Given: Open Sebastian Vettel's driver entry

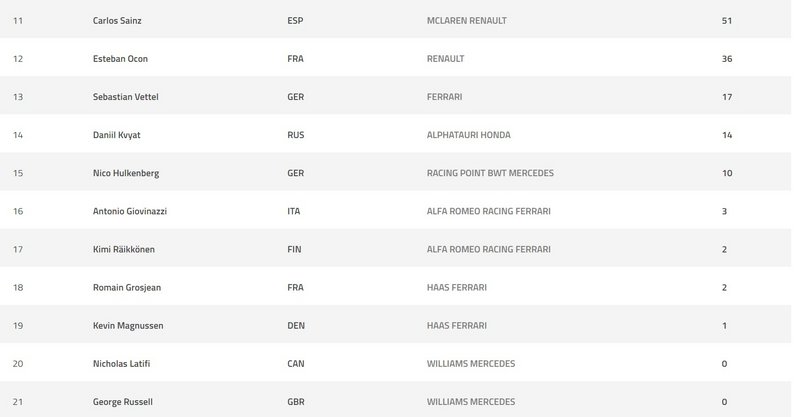Looking at the screenshot, I should (125, 96).
